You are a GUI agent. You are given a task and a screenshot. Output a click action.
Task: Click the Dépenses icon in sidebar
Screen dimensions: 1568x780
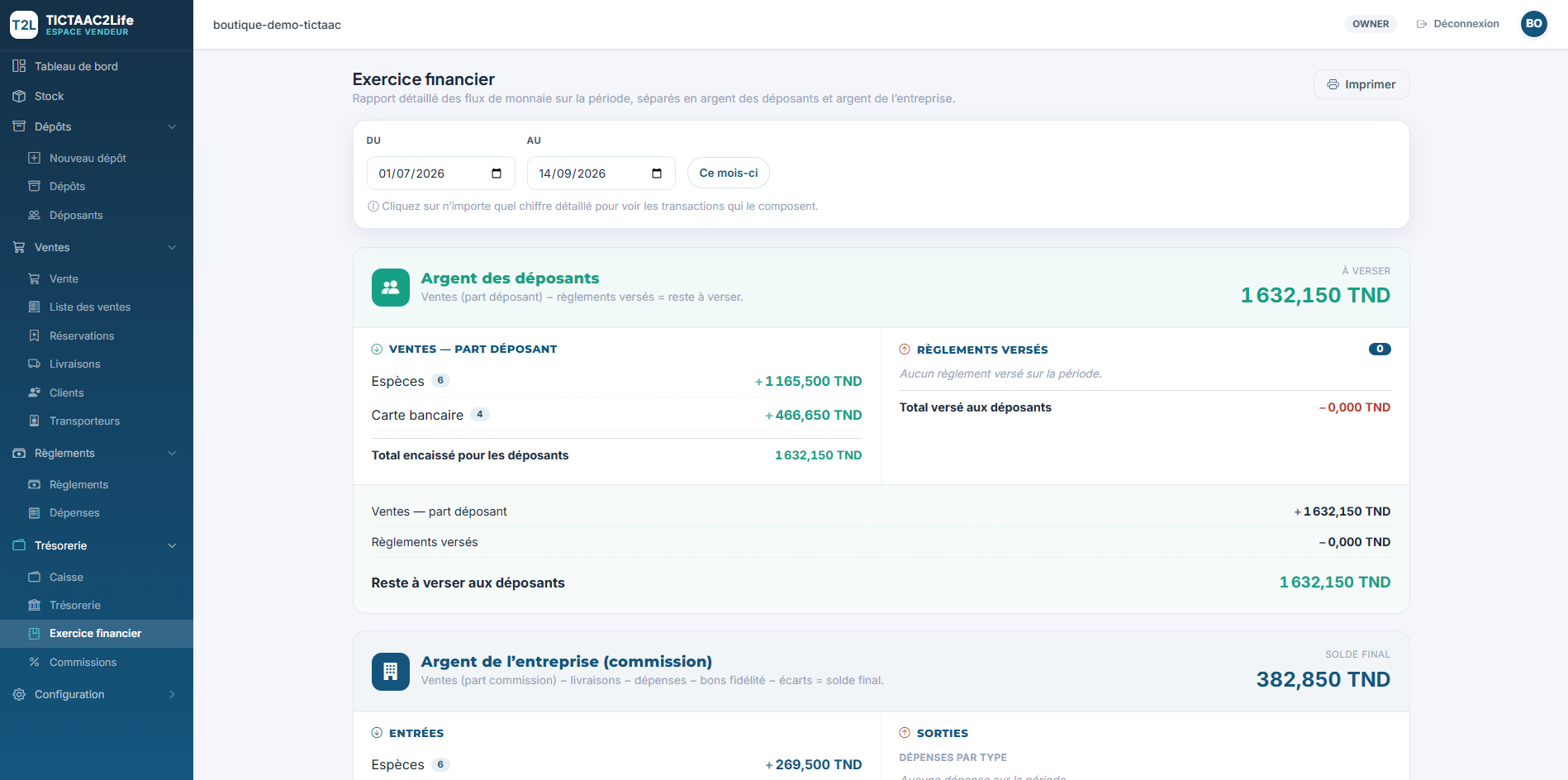(34, 512)
